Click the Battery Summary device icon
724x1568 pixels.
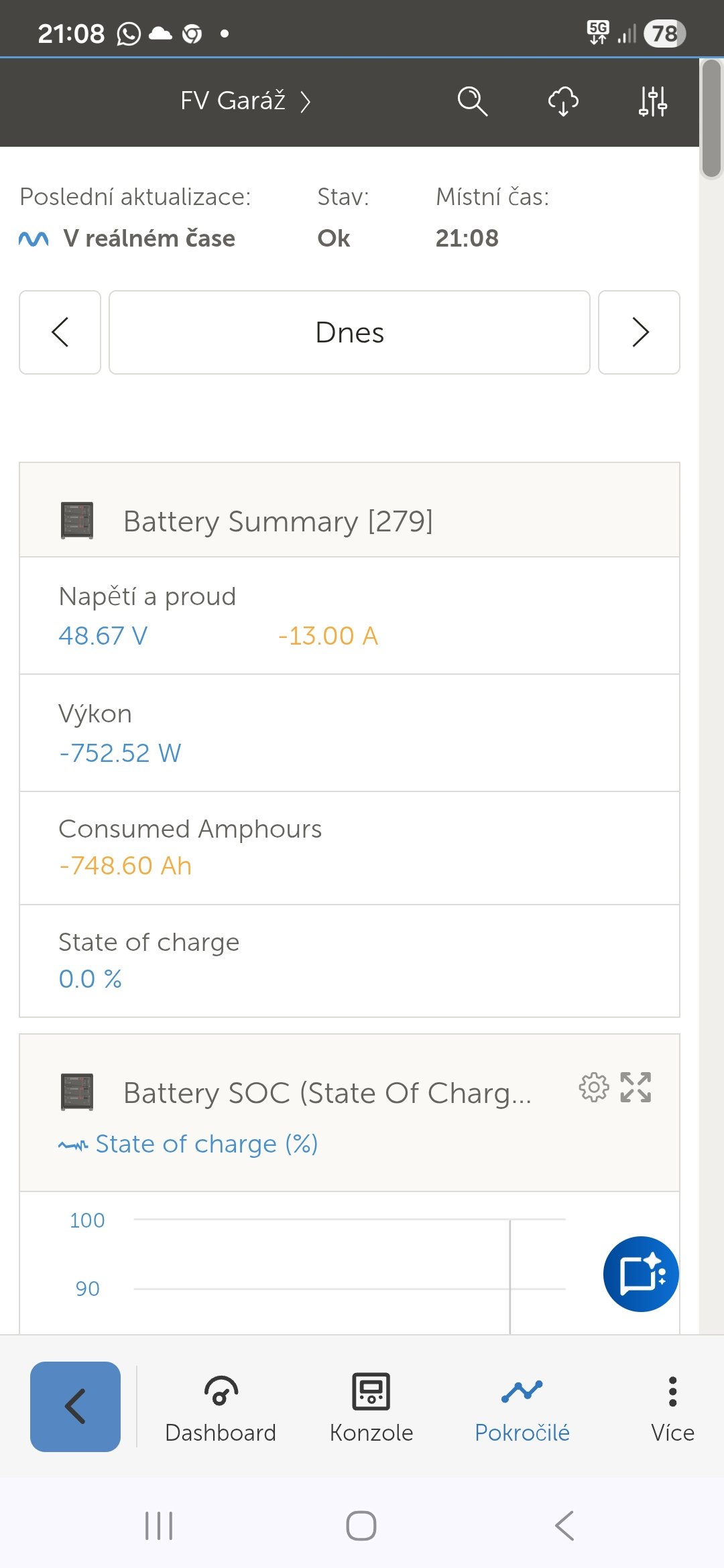77,521
